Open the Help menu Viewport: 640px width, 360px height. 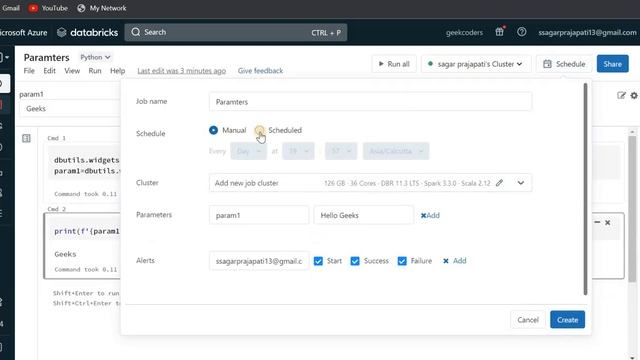pos(118,71)
